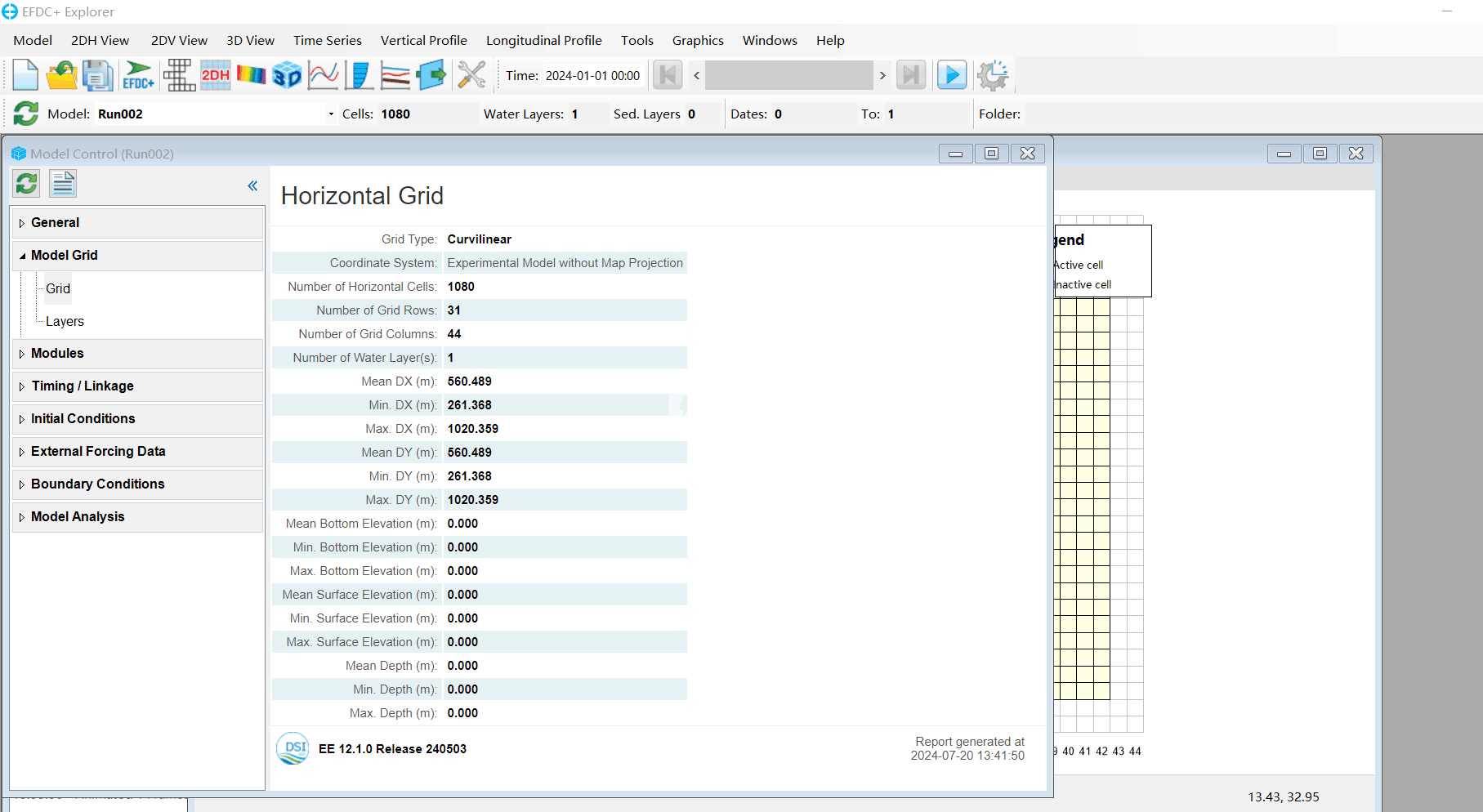Image resolution: width=1483 pixels, height=812 pixels.
Task: Open the Time Series menu
Action: pos(327,40)
